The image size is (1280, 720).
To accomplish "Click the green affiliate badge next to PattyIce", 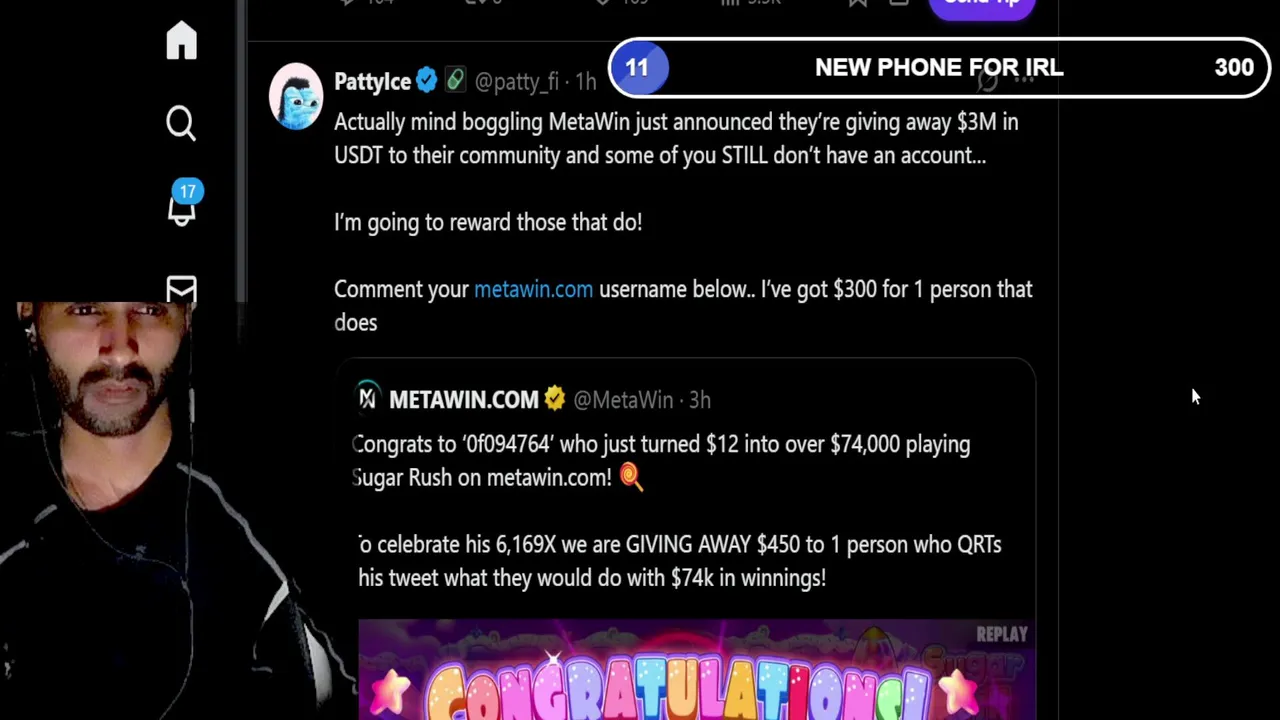I will click(x=455, y=80).
